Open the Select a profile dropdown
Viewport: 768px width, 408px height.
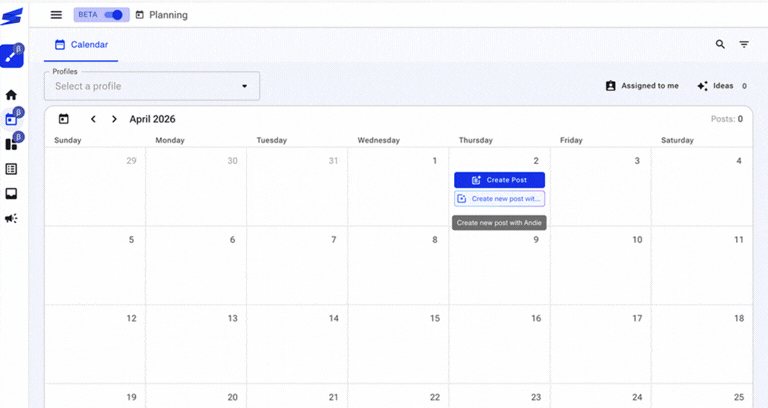pyautogui.click(x=151, y=86)
